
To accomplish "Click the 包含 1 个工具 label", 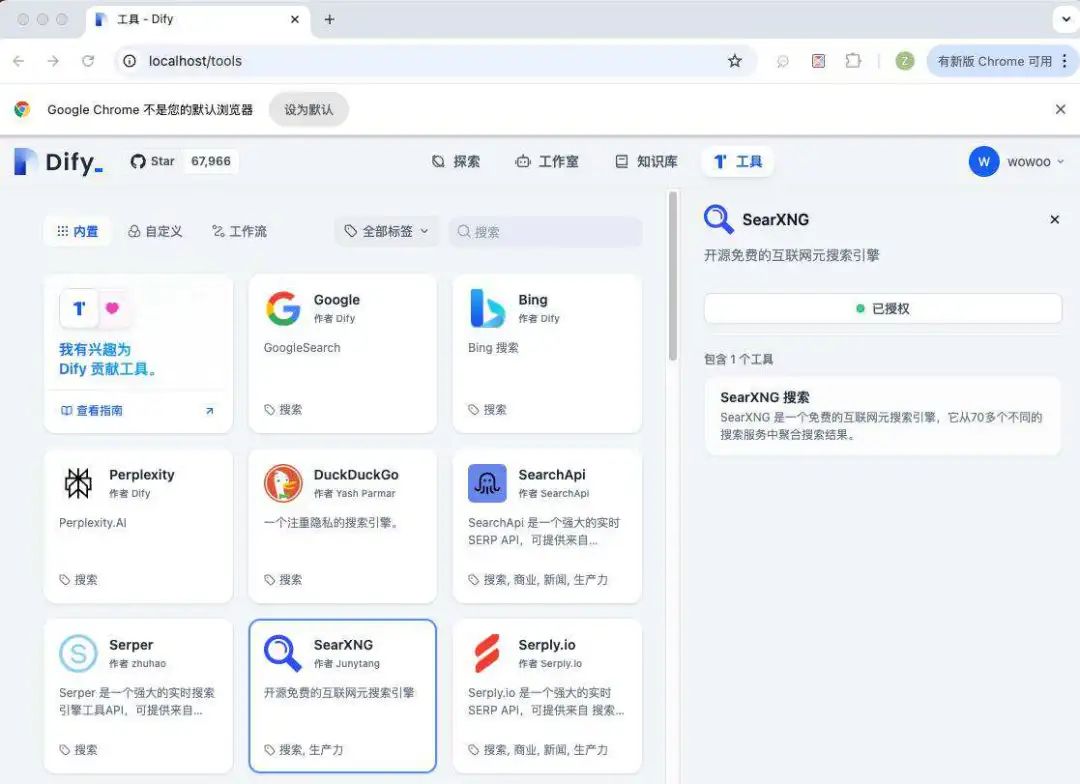I will (738, 360).
